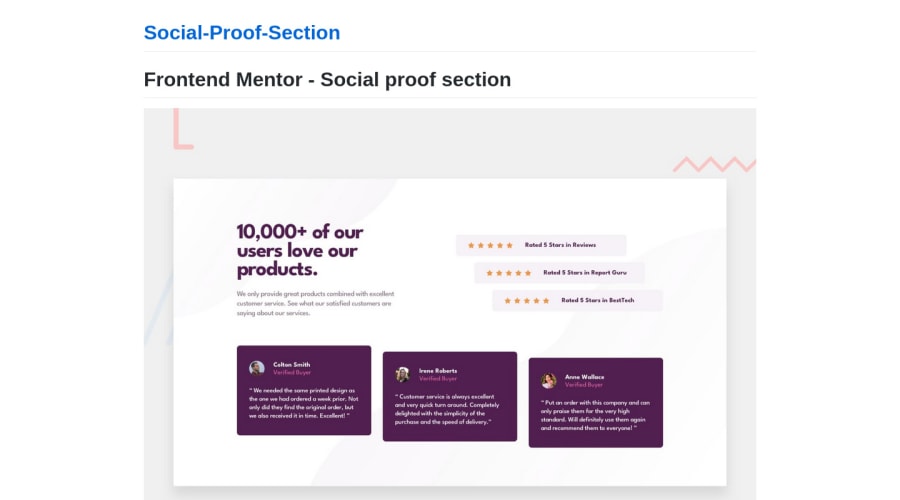Click the Frontend Mentor - Social proof section heading

click(327, 79)
